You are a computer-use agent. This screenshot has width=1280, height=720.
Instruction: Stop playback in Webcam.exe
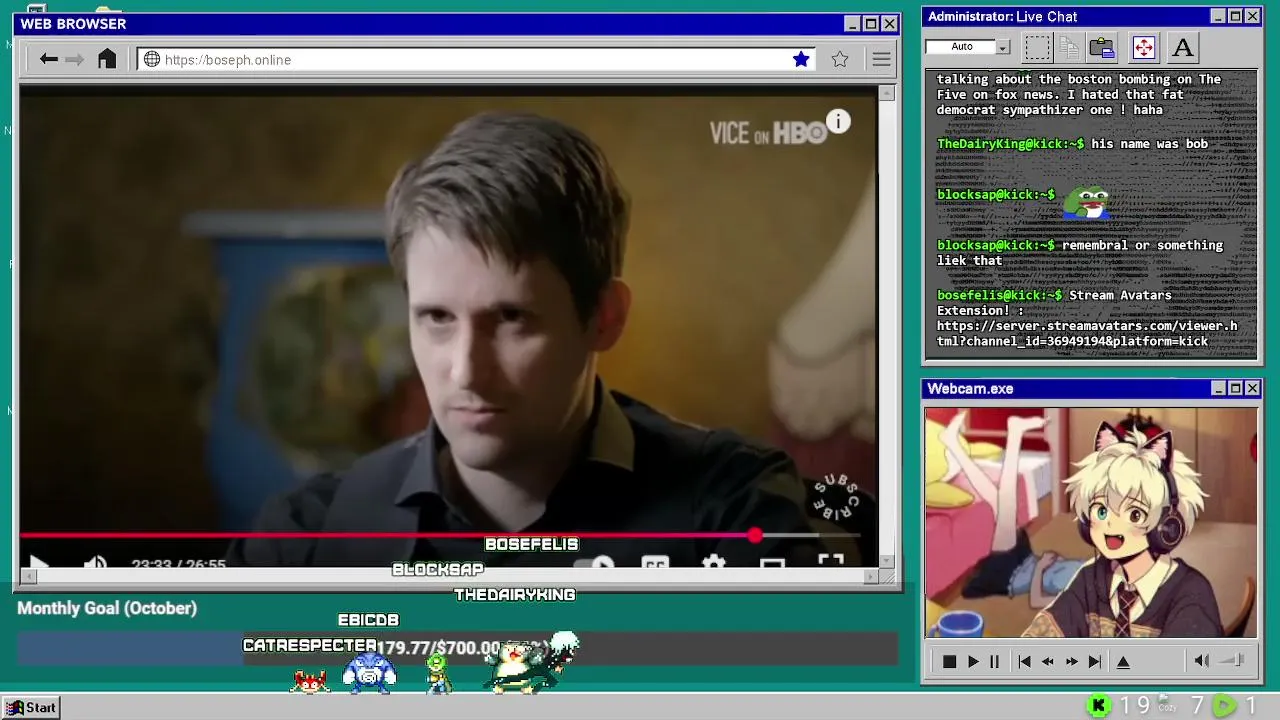(949, 661)
